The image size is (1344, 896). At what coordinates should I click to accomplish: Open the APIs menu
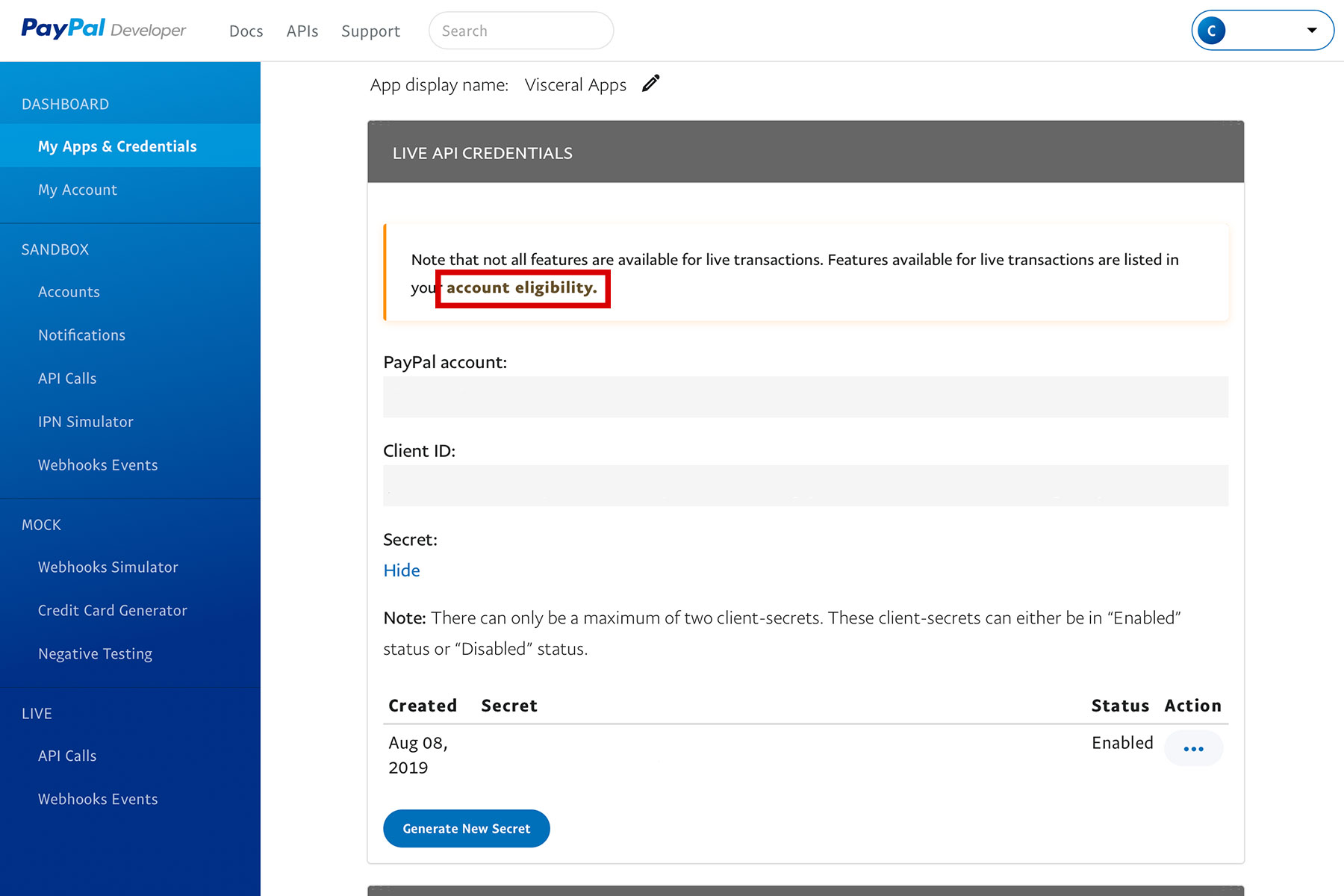click(302, 31)
